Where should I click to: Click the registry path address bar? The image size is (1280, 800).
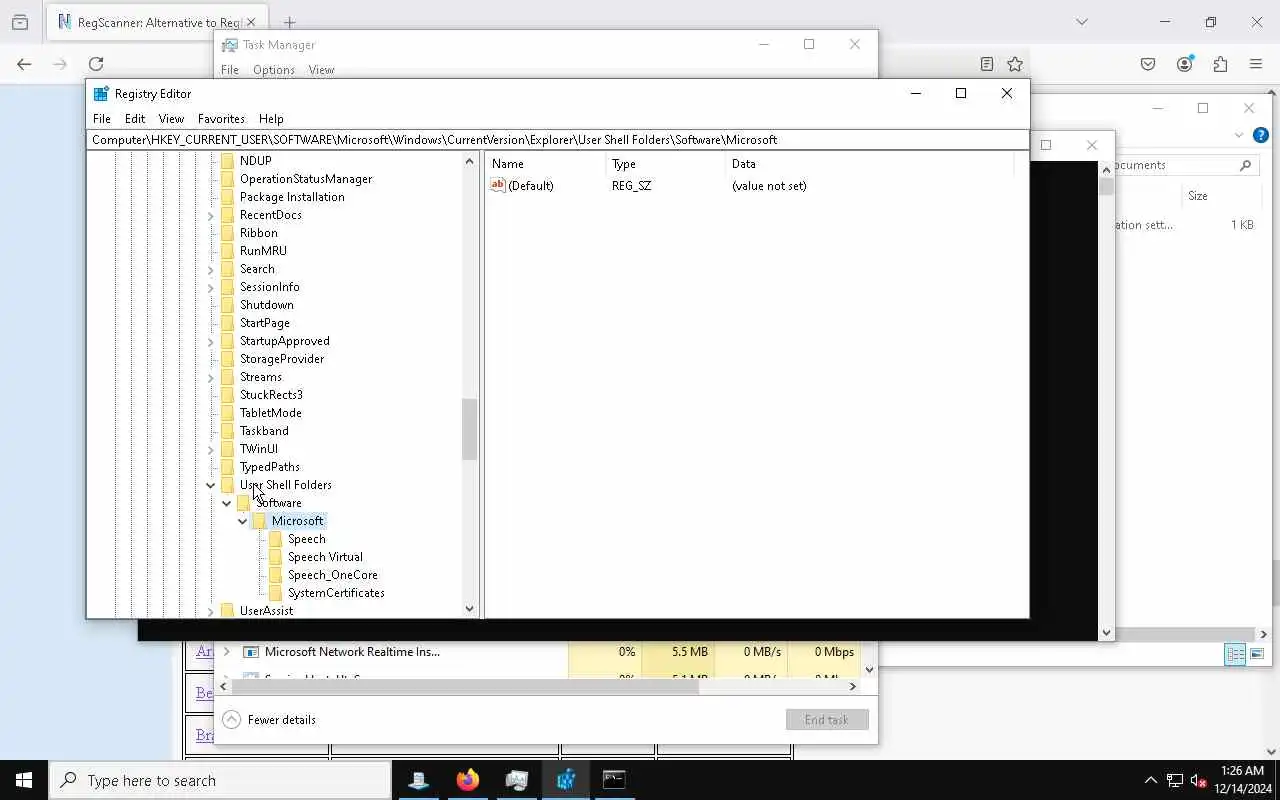pyautogui.click(x=557, y=140)
